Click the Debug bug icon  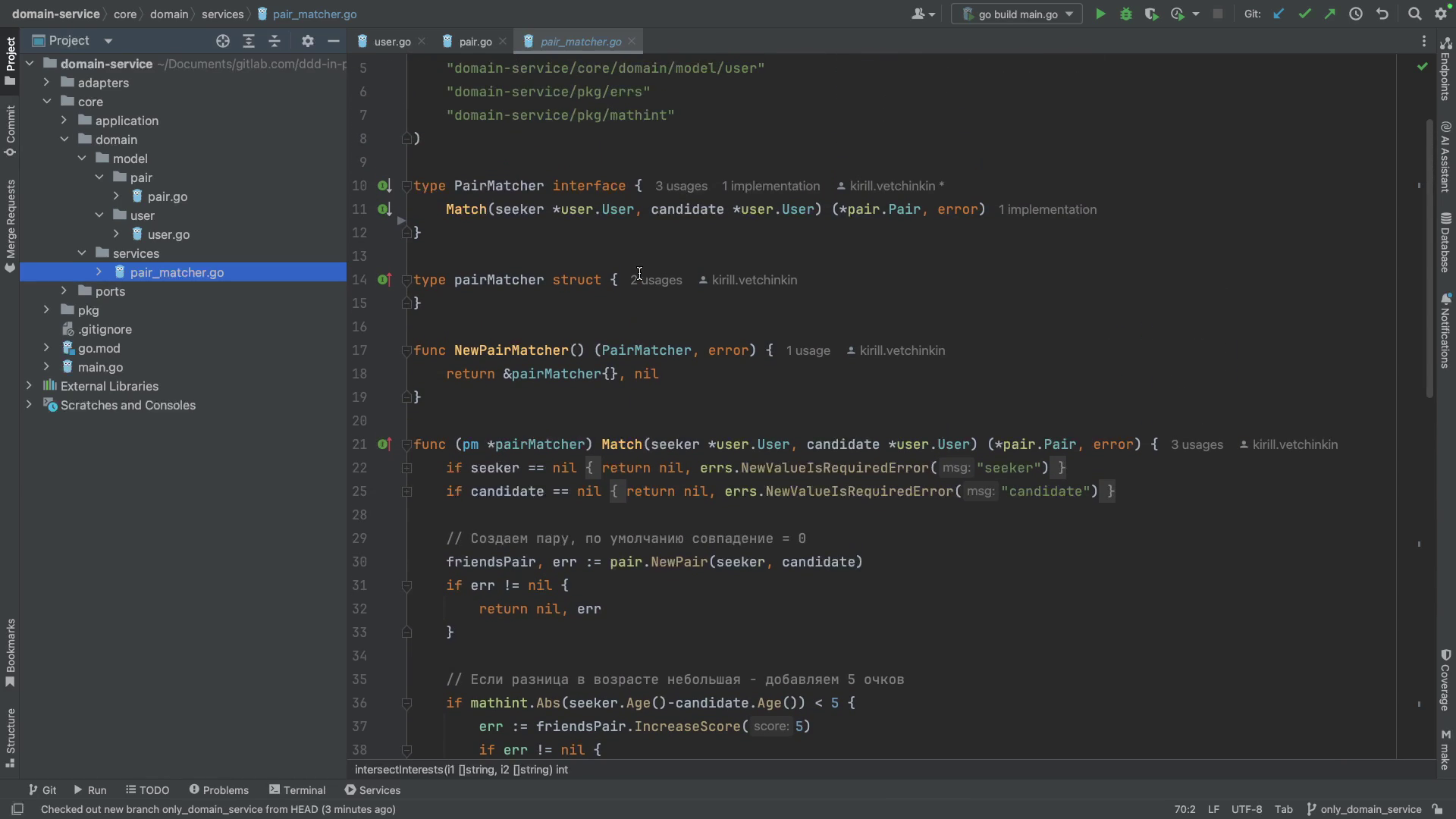1126,14
